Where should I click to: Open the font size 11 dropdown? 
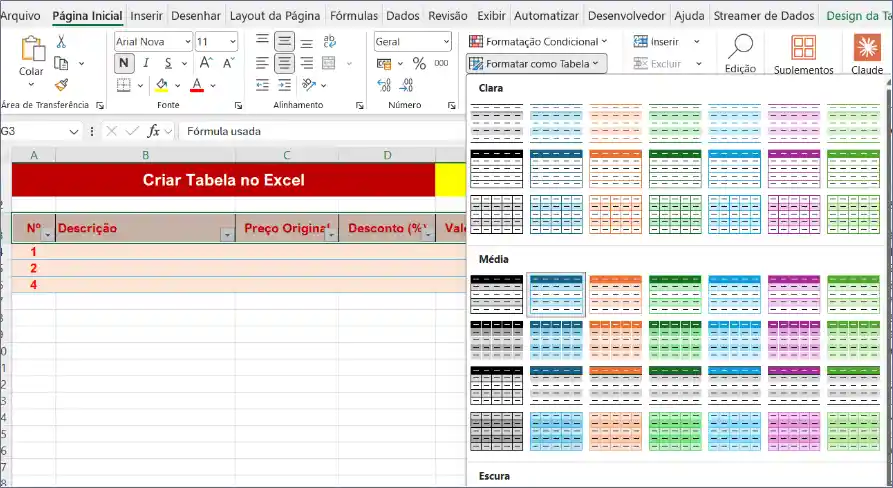pyautogui.click(x=232, y=42)
